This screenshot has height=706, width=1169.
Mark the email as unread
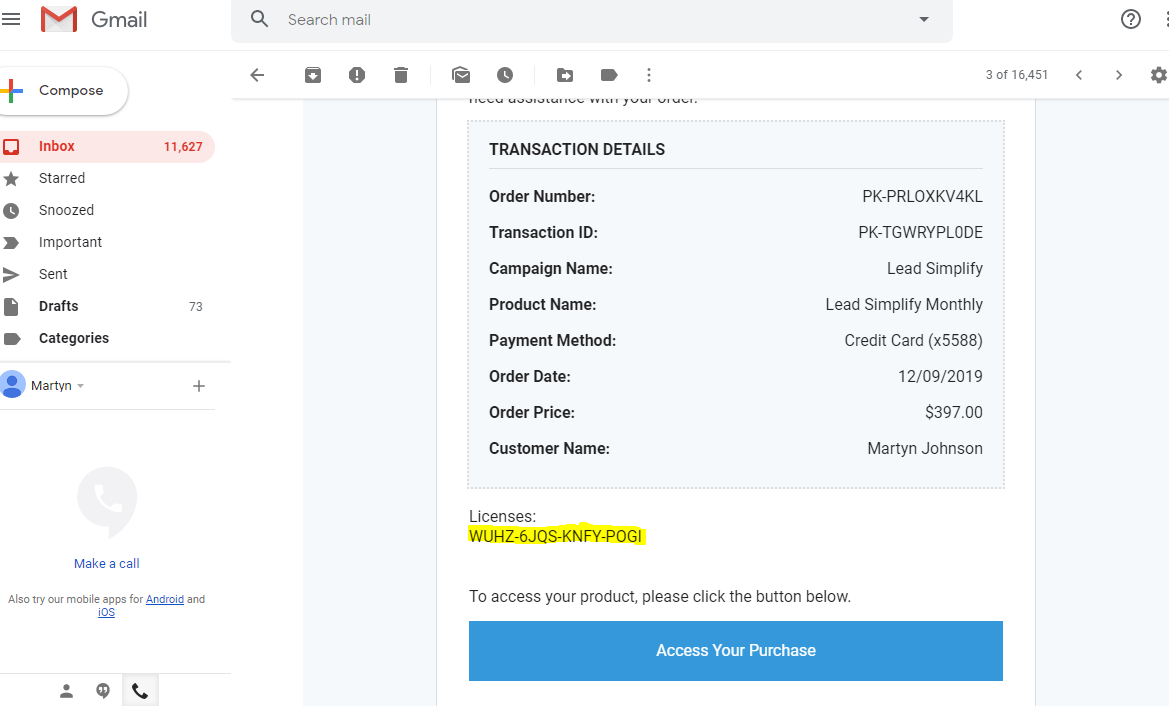click(x=461, y=75)
